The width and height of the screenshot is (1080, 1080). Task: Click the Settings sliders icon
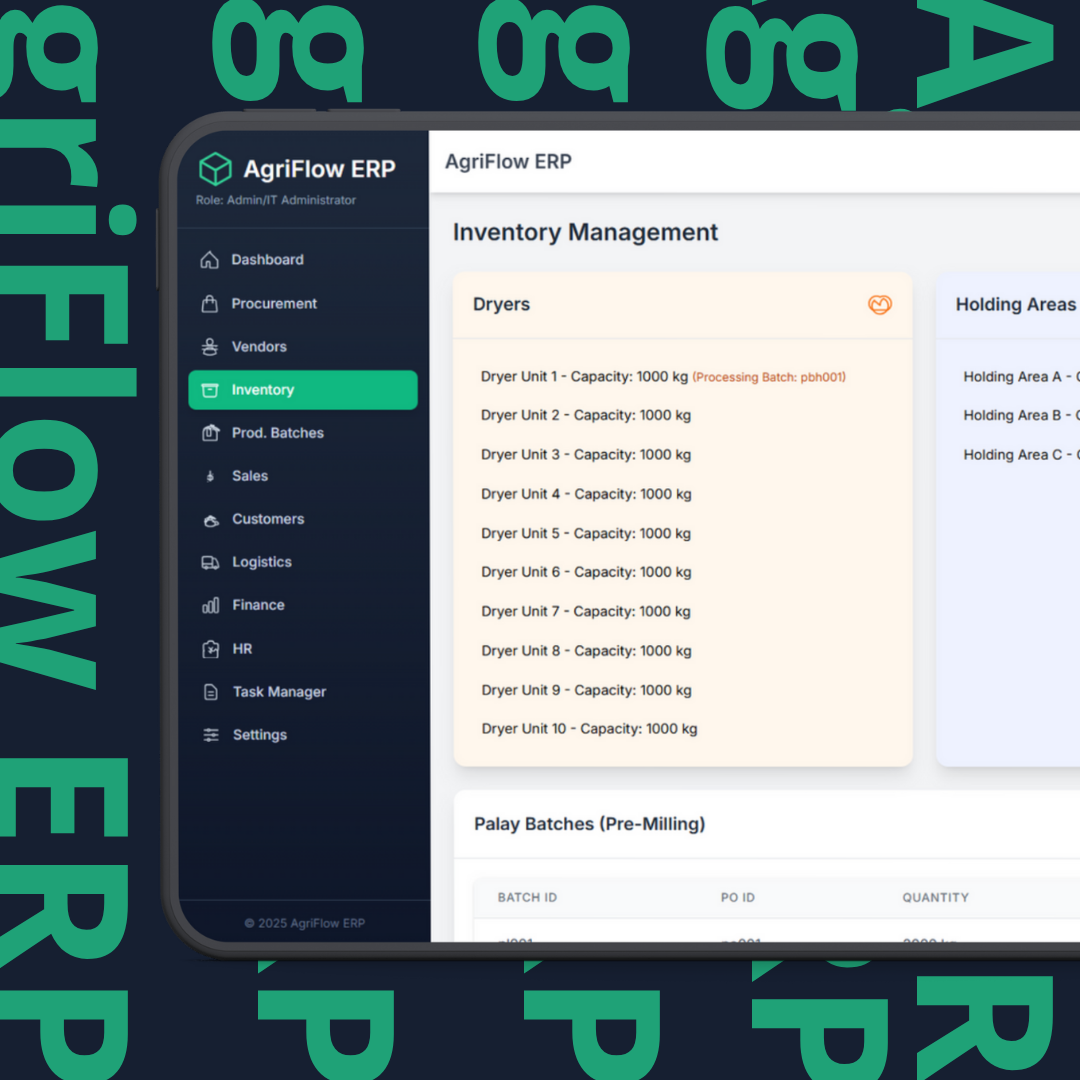(211, 735)
